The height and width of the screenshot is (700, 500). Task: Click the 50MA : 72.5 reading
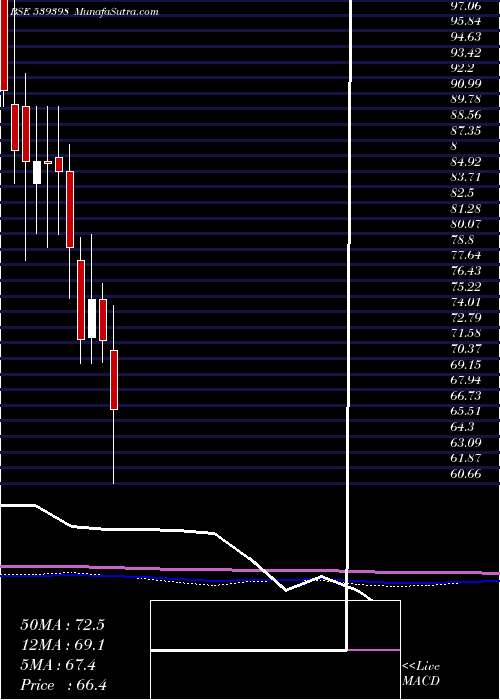[x=62, y=624]
